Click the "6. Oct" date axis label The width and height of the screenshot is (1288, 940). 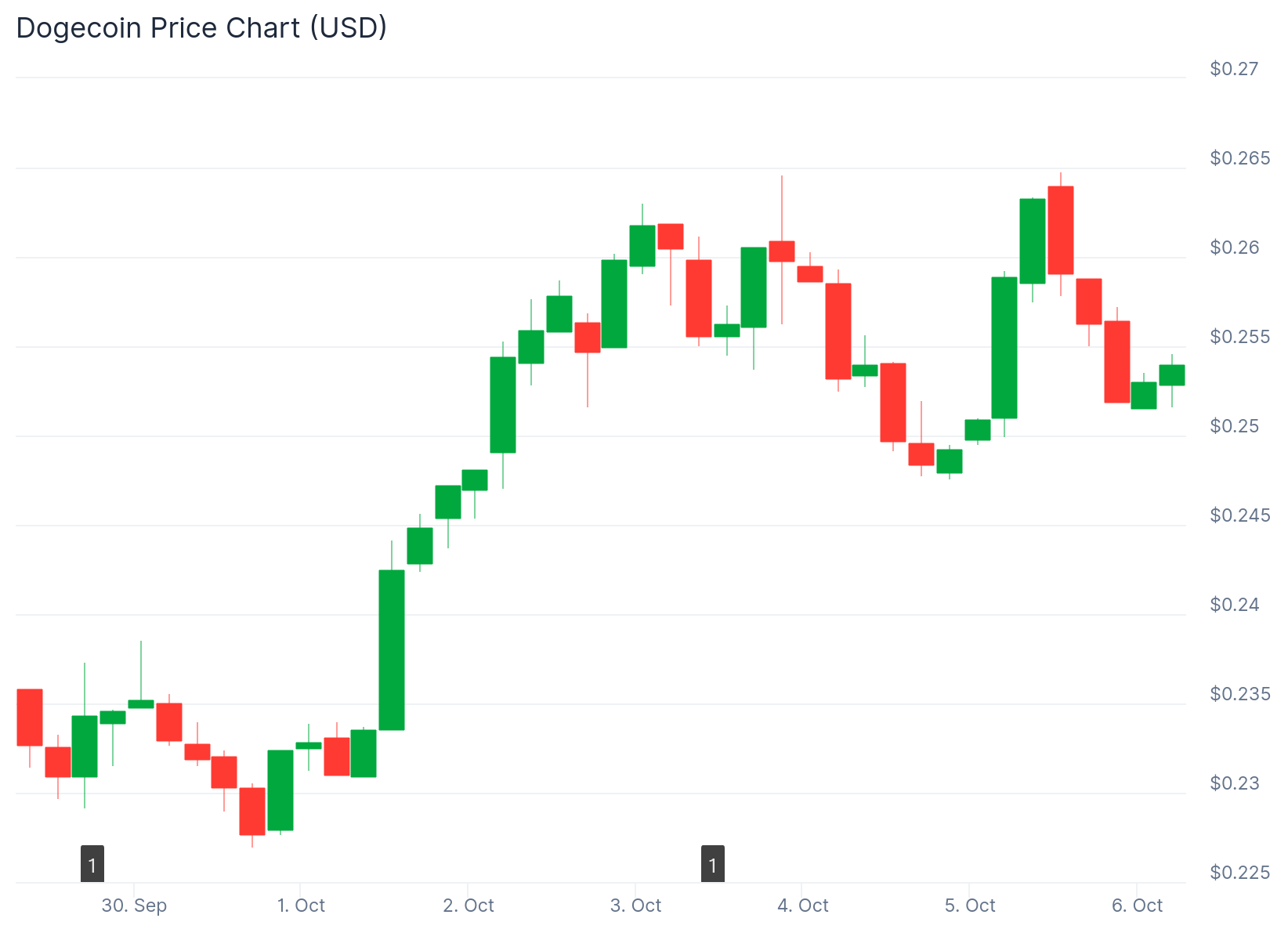1137,906
